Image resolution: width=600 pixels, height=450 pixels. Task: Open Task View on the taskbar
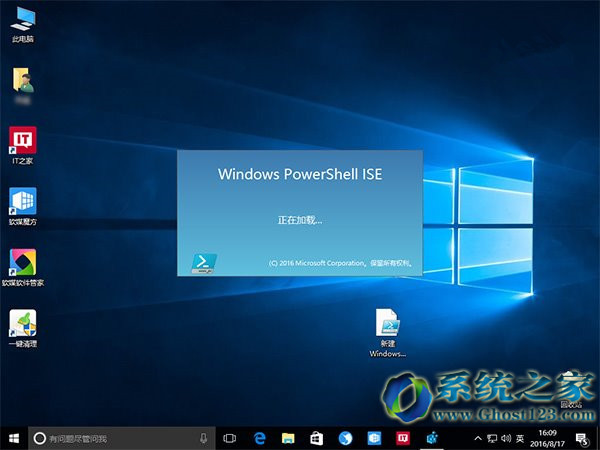[x=230, y=438]
